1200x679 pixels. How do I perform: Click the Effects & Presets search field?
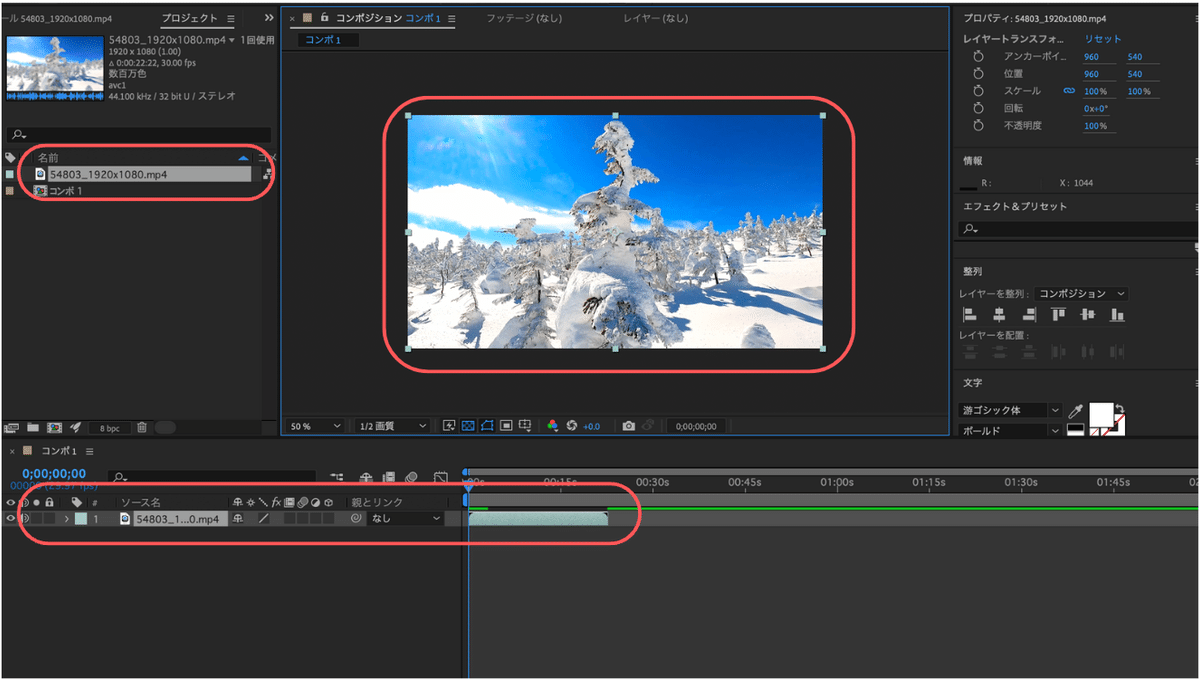[1076, 229]
